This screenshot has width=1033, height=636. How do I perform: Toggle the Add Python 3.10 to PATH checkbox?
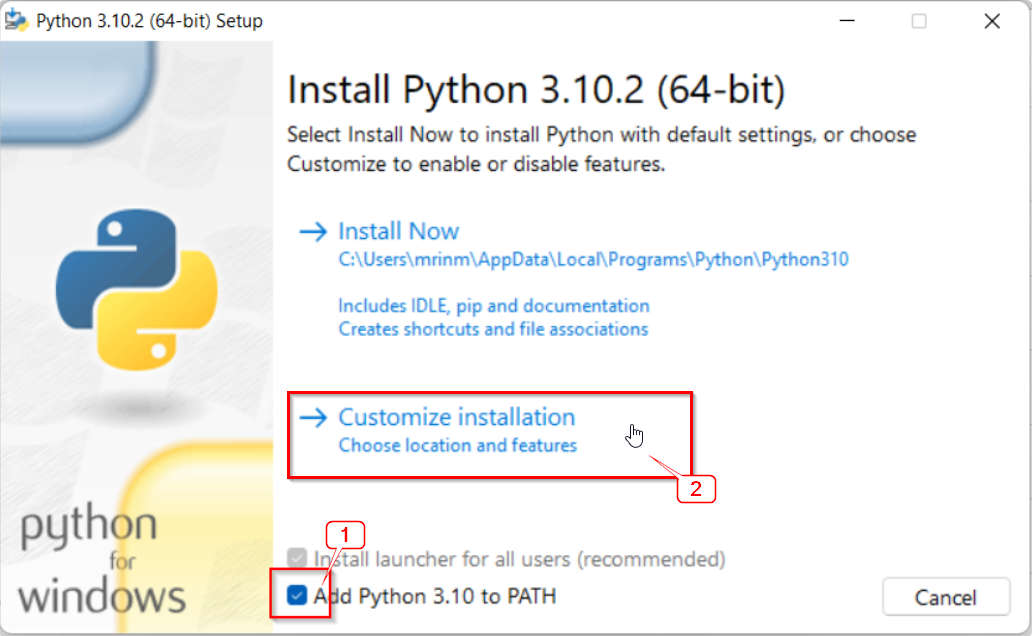297,596
